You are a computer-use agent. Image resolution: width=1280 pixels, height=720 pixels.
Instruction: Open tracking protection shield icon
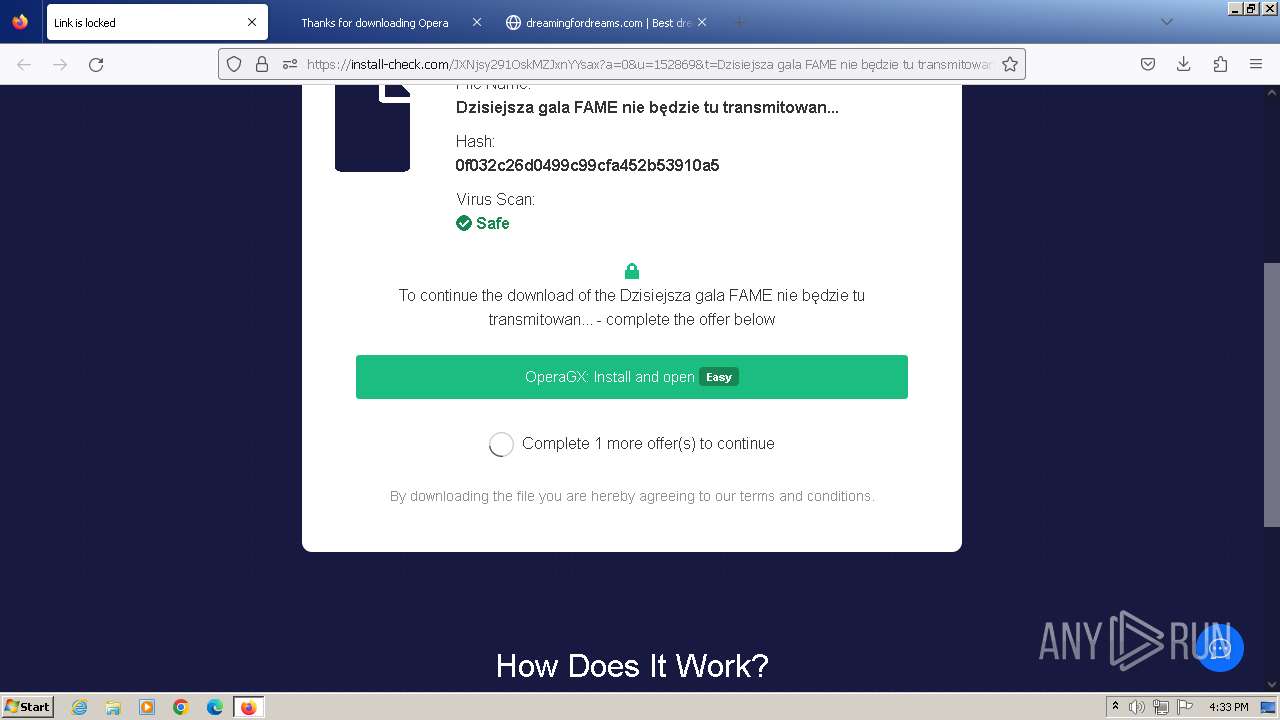(x=234, y=64)
